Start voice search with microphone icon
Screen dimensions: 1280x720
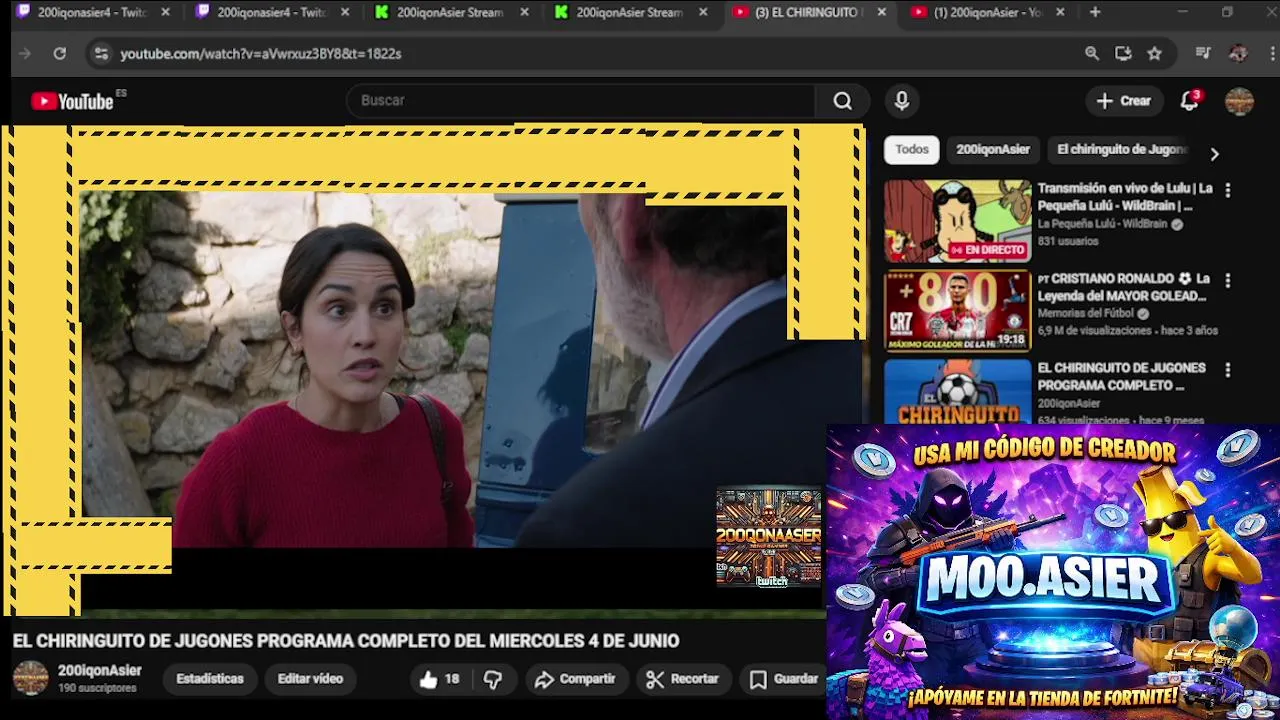click(x=902, y=100)
